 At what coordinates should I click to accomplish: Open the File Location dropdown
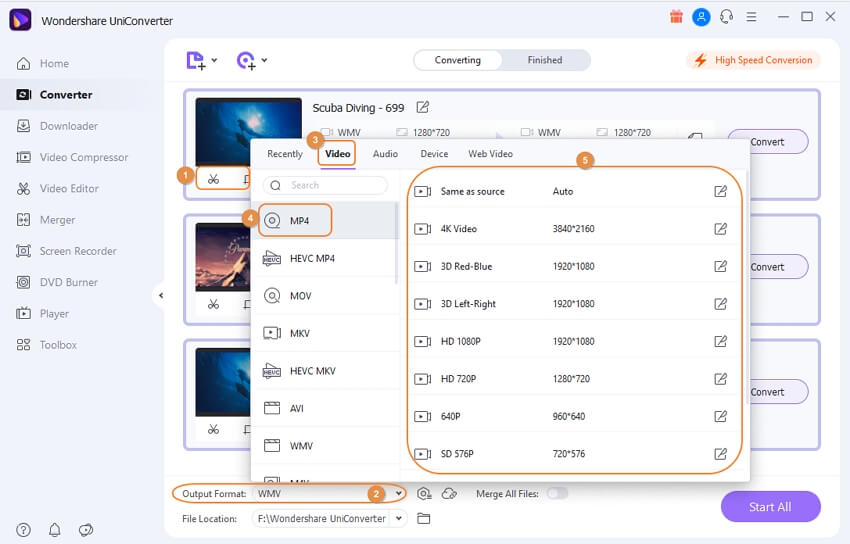(399, 518)
